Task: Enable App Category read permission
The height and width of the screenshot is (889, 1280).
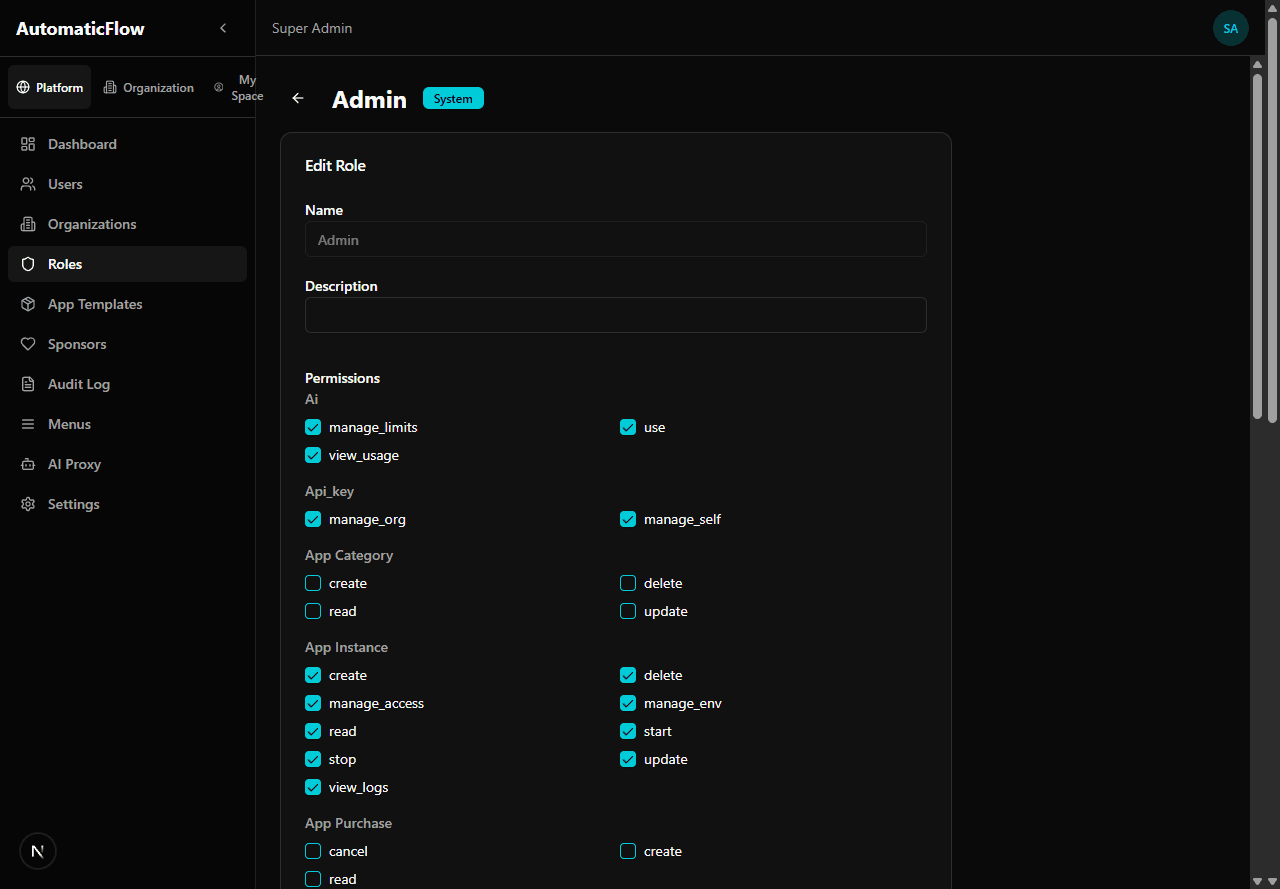Action: (x=313, y=611)
